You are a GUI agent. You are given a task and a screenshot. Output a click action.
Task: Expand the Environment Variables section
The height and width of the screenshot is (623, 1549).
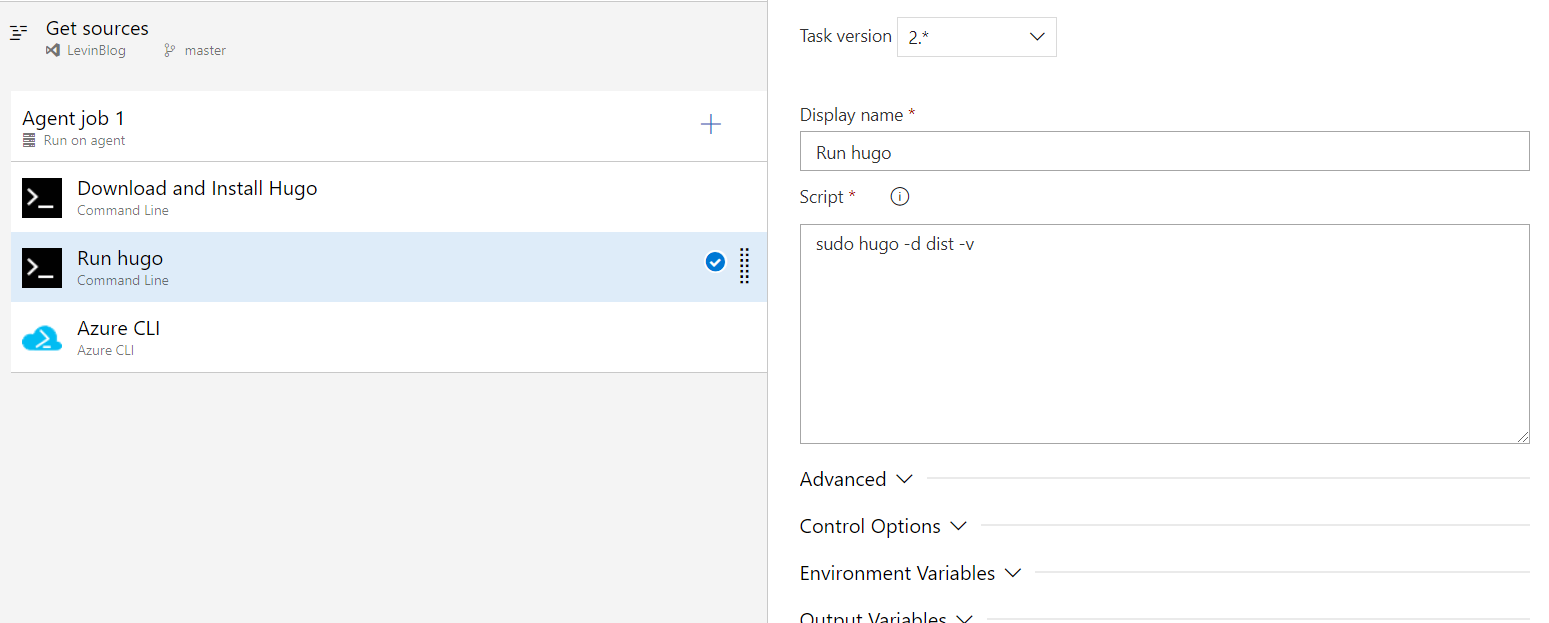910,573
